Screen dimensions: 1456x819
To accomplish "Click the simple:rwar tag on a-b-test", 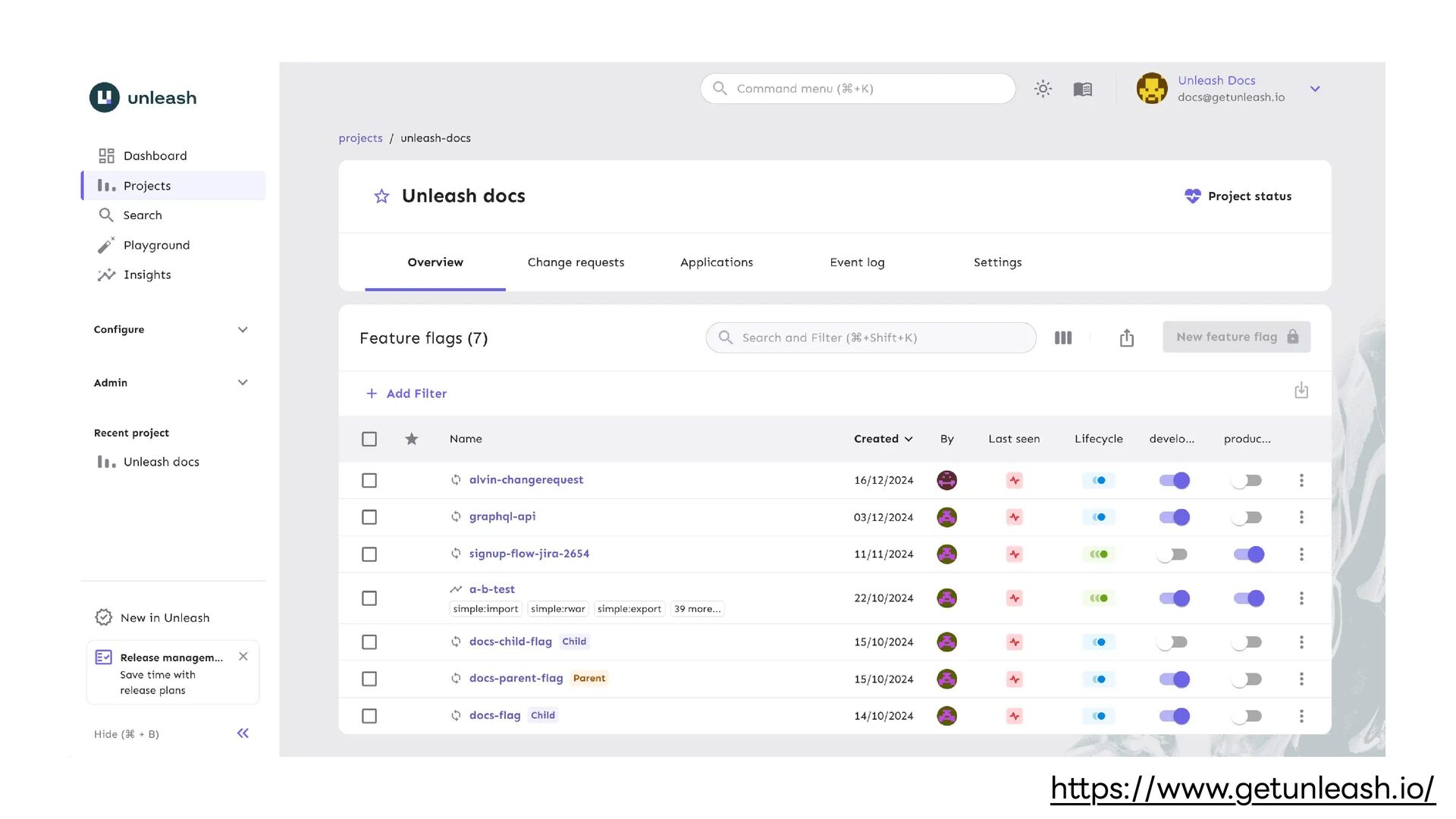I will point(558,609).
